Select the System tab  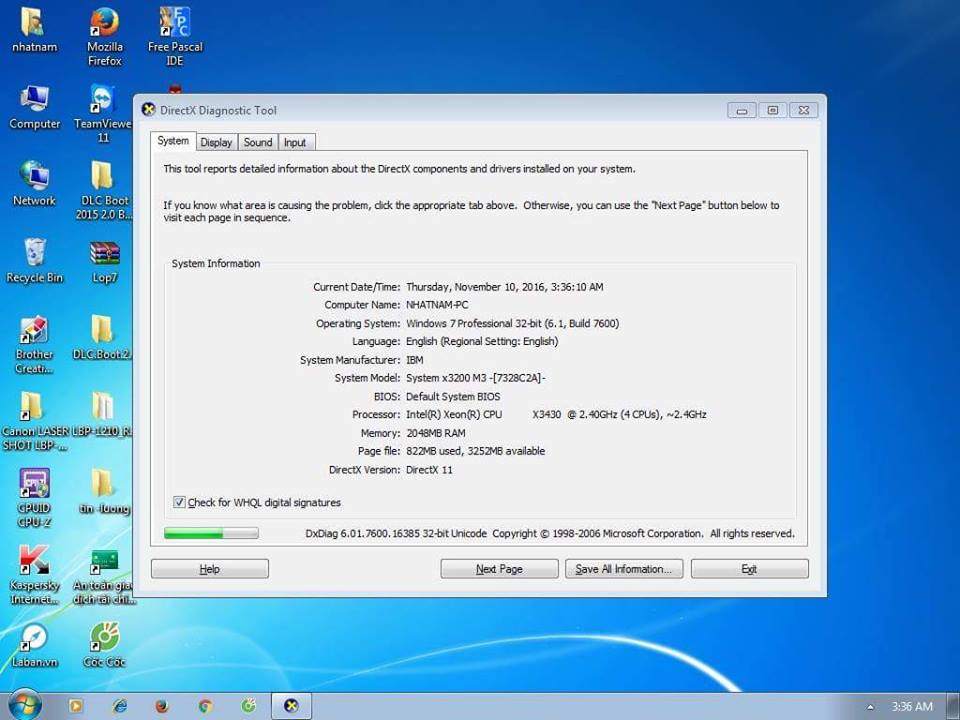pyautogui.click(x=173, y=141)
